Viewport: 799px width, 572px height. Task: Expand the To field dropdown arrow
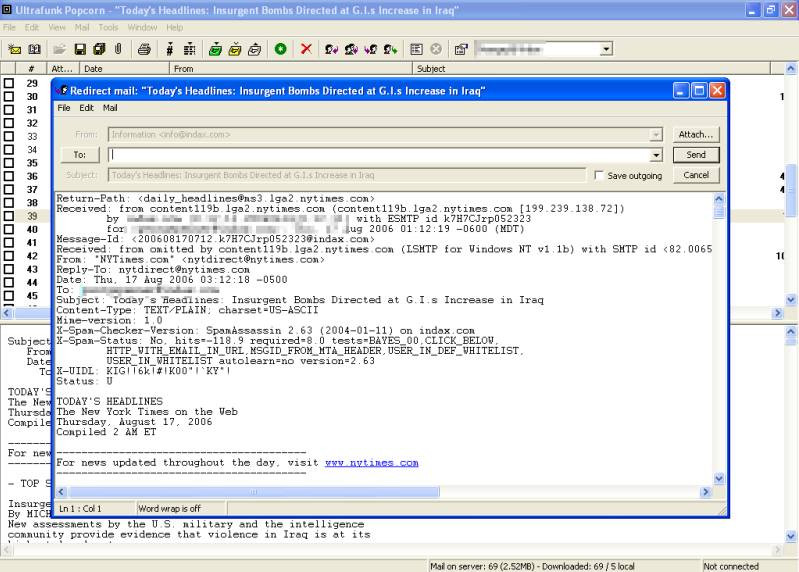click(x=656, y=155)
